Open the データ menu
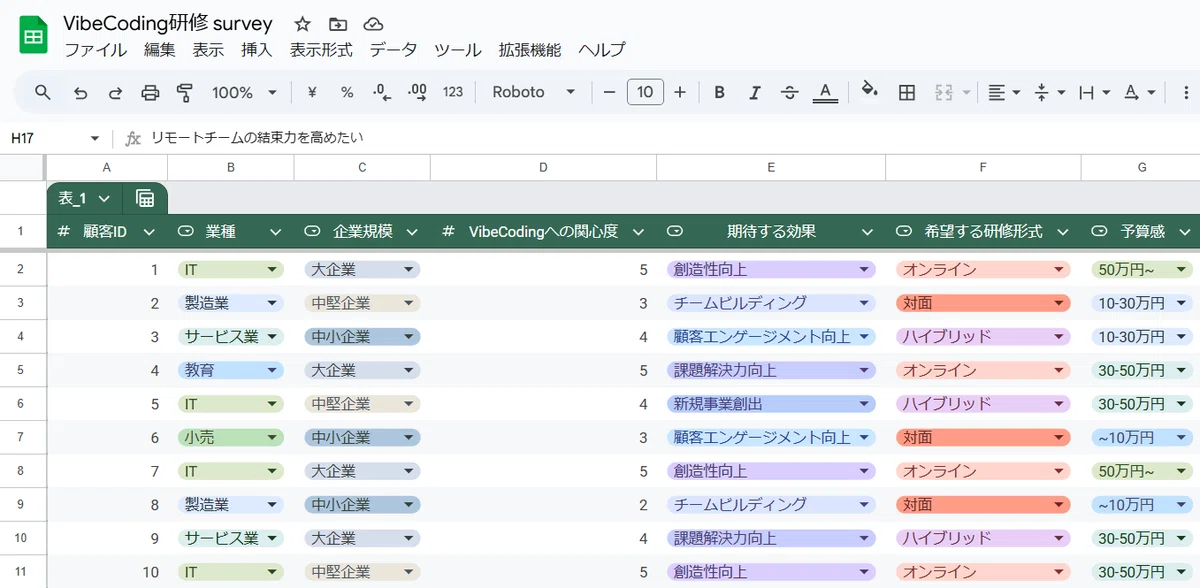Screen dimensions: 1200x588 click(393, 50)
